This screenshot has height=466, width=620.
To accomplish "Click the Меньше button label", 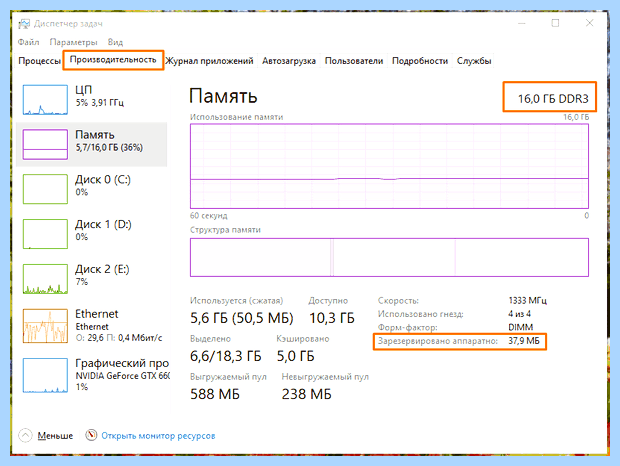I will click(x=55, y=436).
